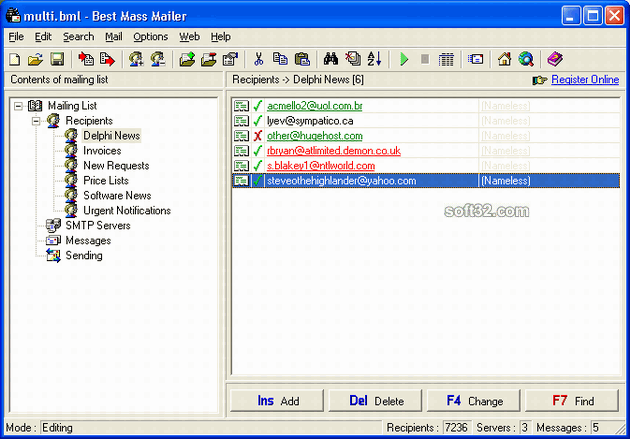The width and height of the screenshot is (630, 439).
Task: Click the New file toolbar icon
Action: [x=15, y=59]
